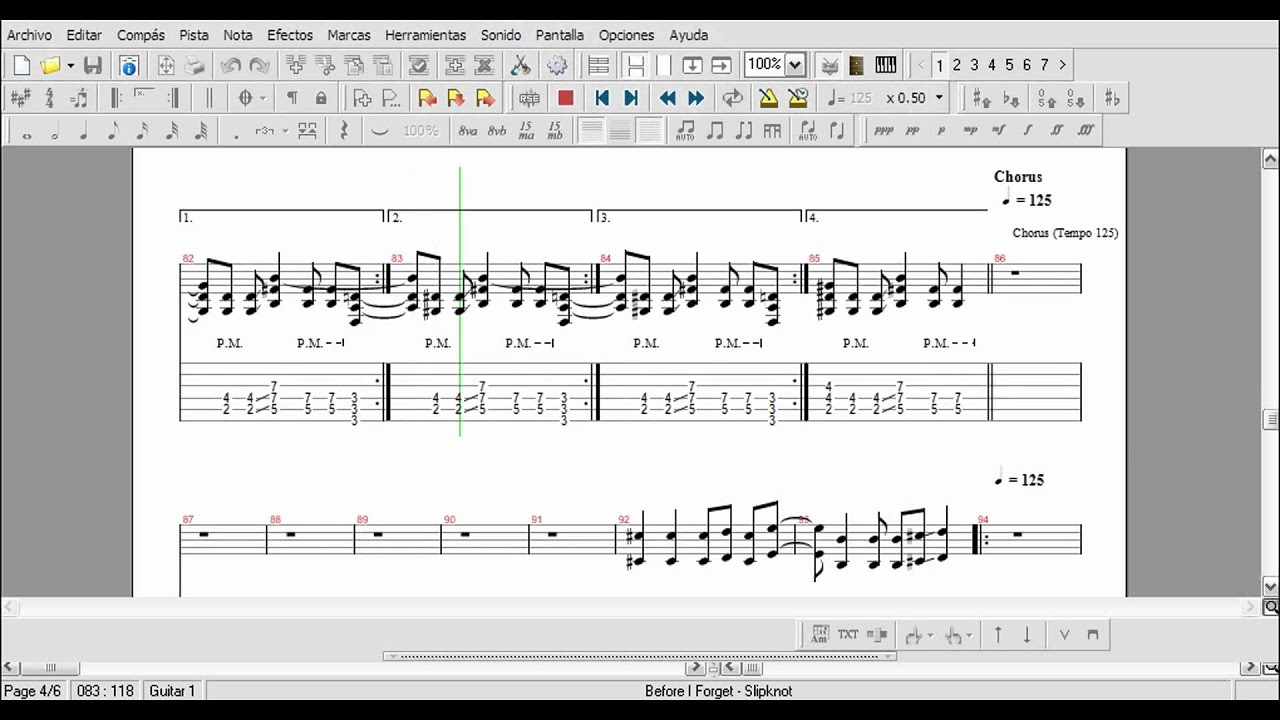The image size is (1280, 720).
Task: Insert text with the TXT icon
Action: point(848,634)
